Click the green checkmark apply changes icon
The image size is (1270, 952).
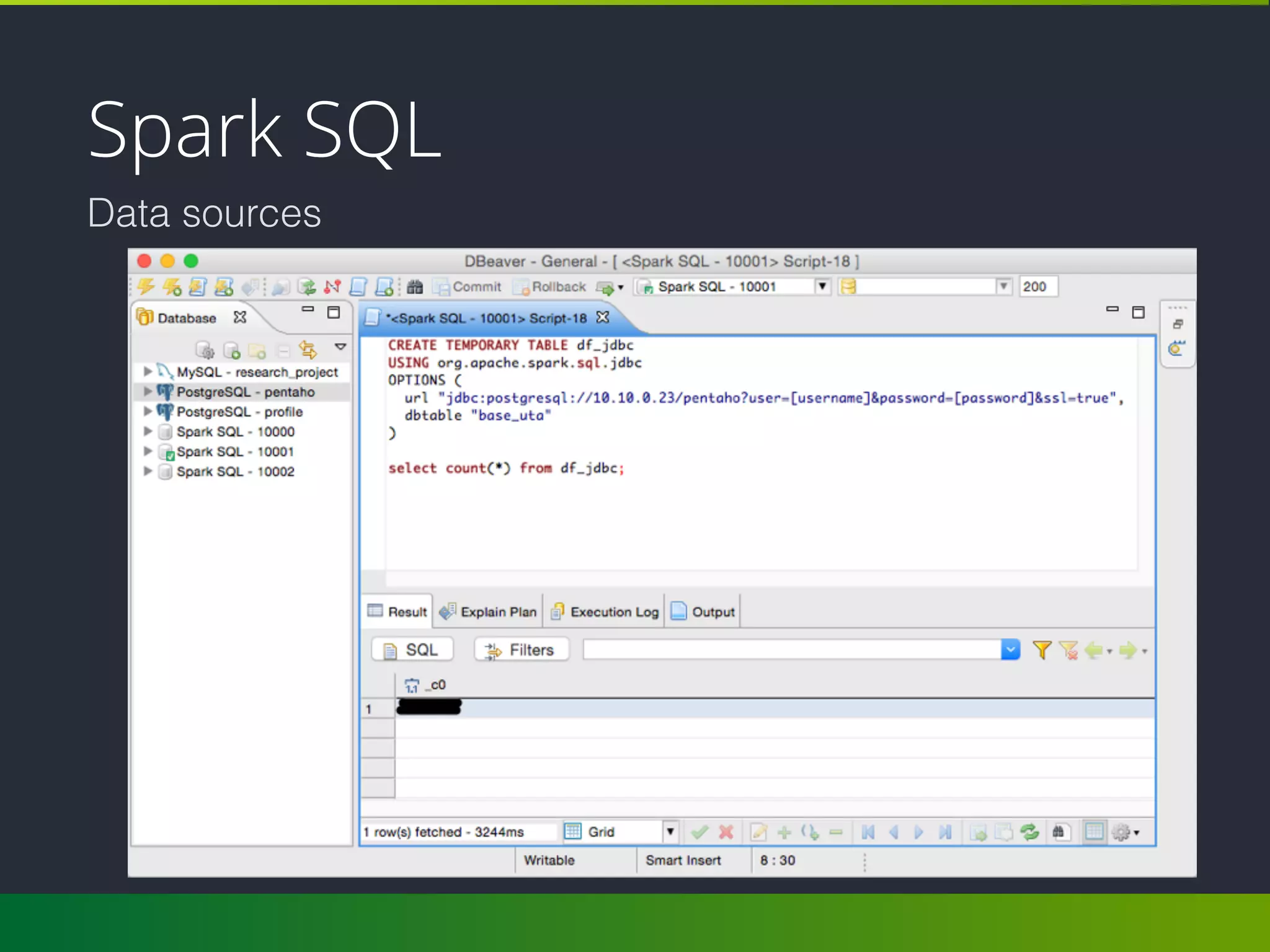tap(699, 832)
